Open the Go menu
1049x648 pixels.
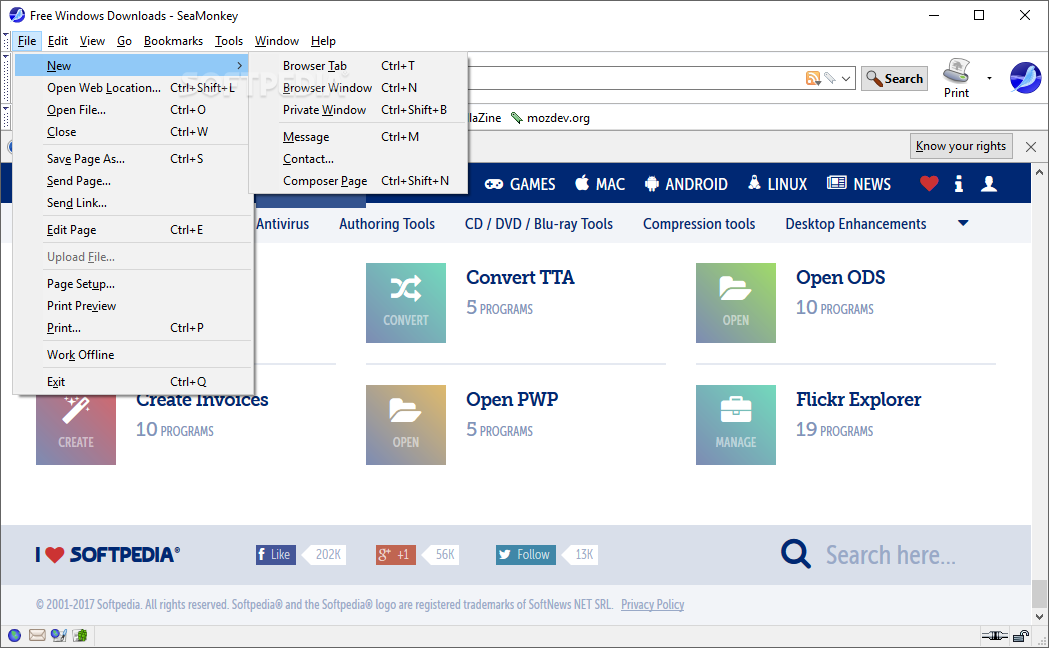(124, 41)
